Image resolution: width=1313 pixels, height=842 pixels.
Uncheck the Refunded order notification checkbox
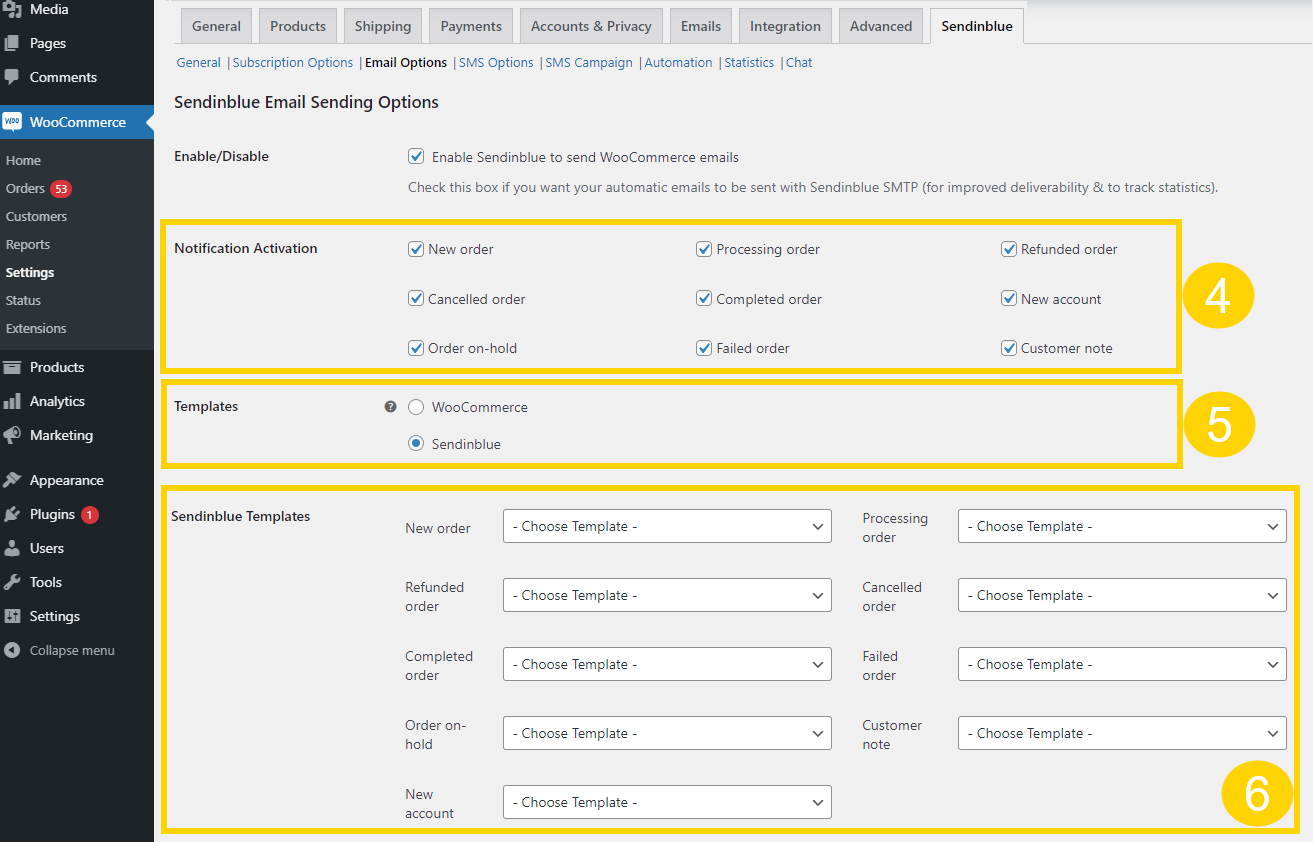coord(1009,249)
